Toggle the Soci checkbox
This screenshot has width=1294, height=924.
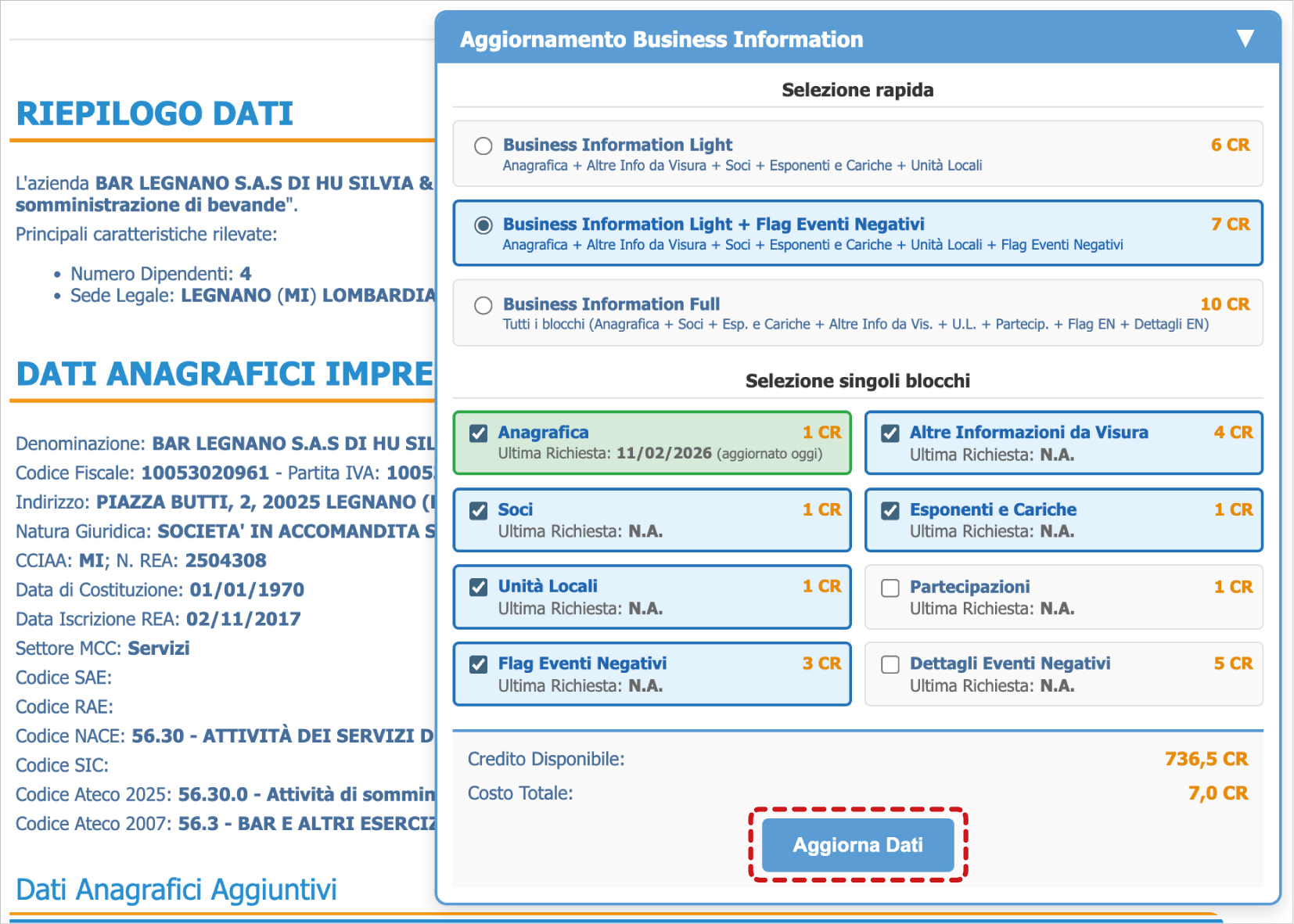[479, 511]
